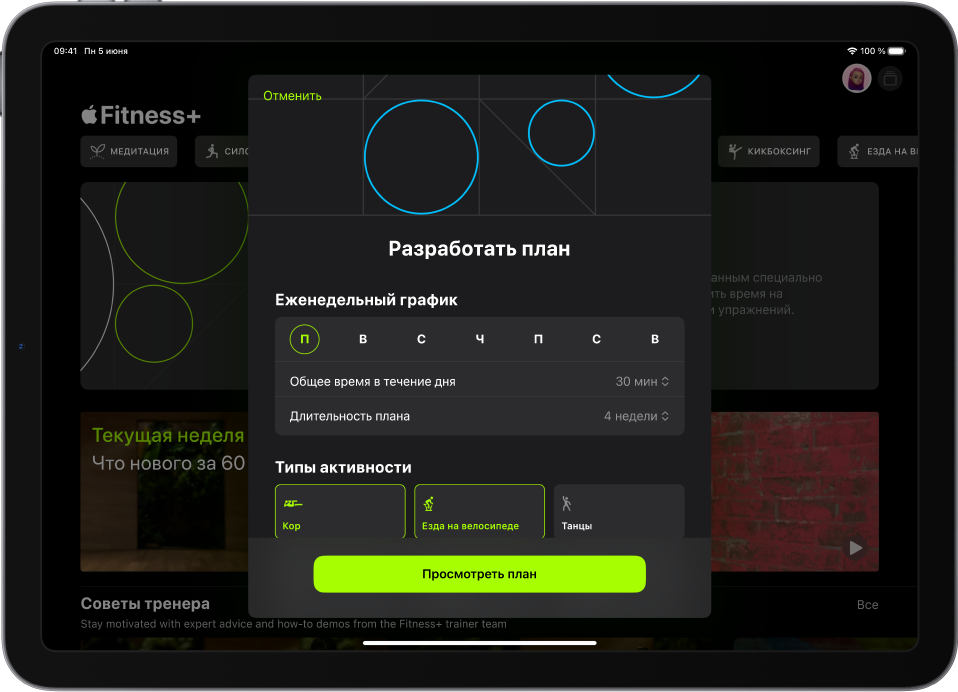Open the 30 мин daily time dropdown
Image resolution: width=958 pixels, height=692 pixels.
pos(642,382)
